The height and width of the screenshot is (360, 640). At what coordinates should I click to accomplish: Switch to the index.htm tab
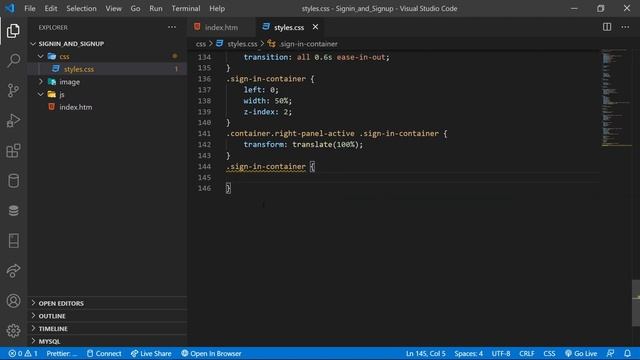pos(222,27)
